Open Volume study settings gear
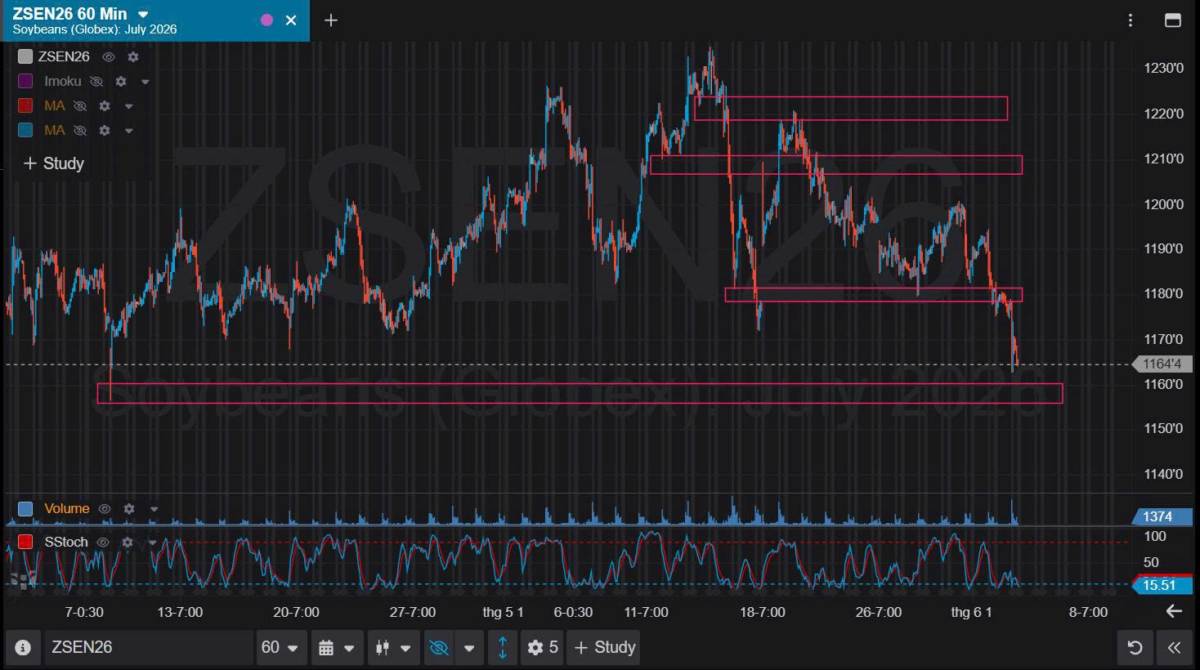 (x=129, y=509)
